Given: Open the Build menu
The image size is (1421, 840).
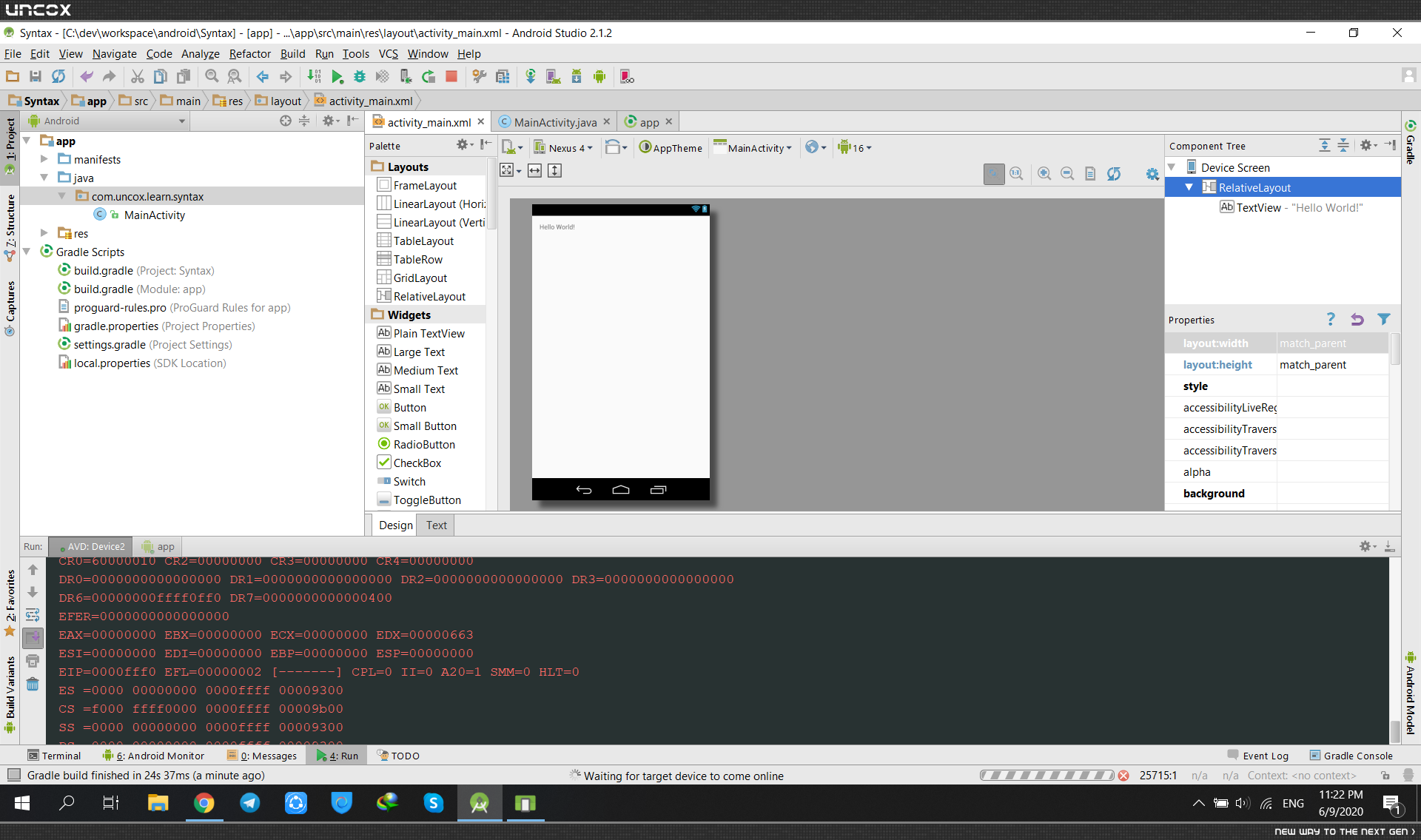Looking at the screenshot, I should (x=292, y=54).
